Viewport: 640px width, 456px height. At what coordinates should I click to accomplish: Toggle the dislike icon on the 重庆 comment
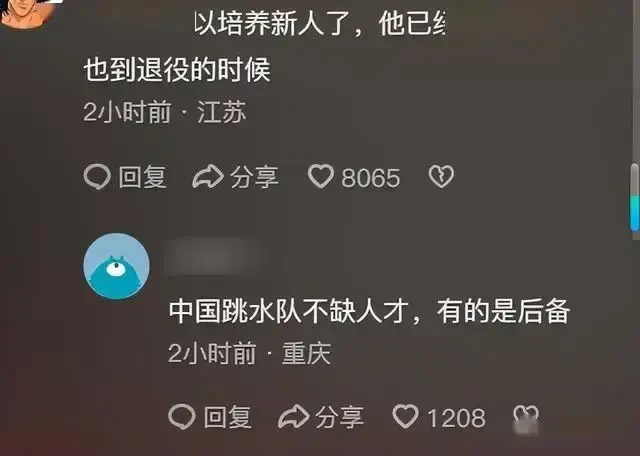pyautogui.click(x=526, y=418)
